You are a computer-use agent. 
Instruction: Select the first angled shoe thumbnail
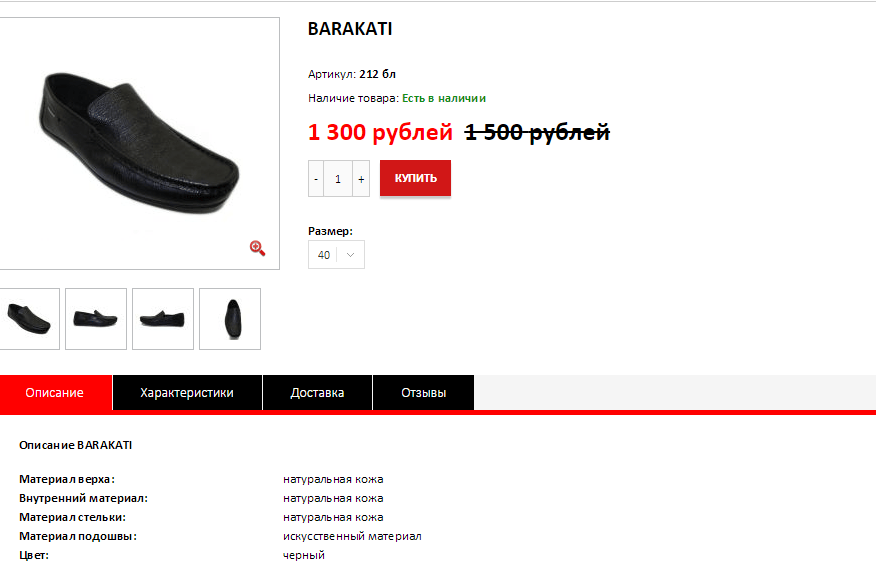tap(29, 319)
